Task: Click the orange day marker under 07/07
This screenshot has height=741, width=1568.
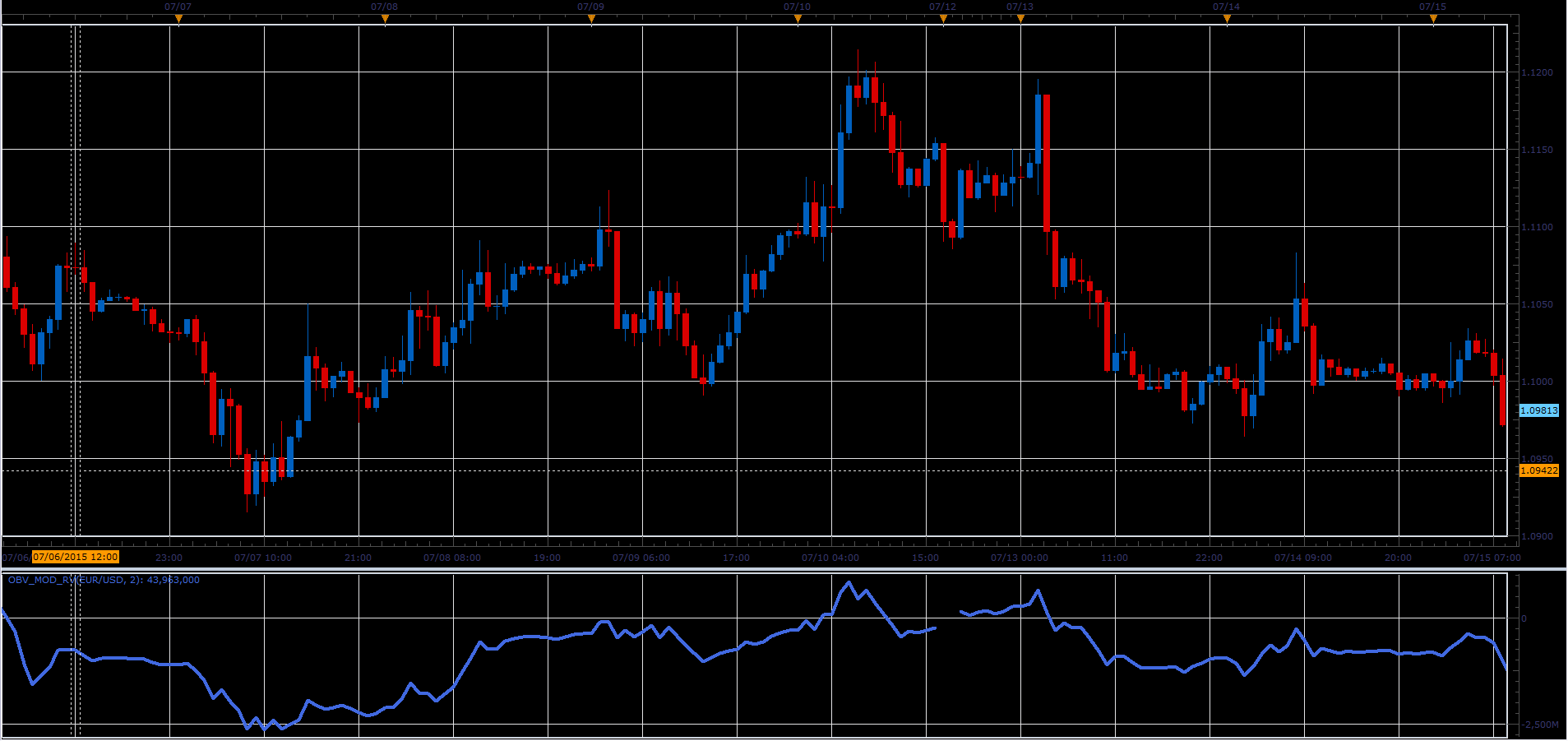Action: 178,20
